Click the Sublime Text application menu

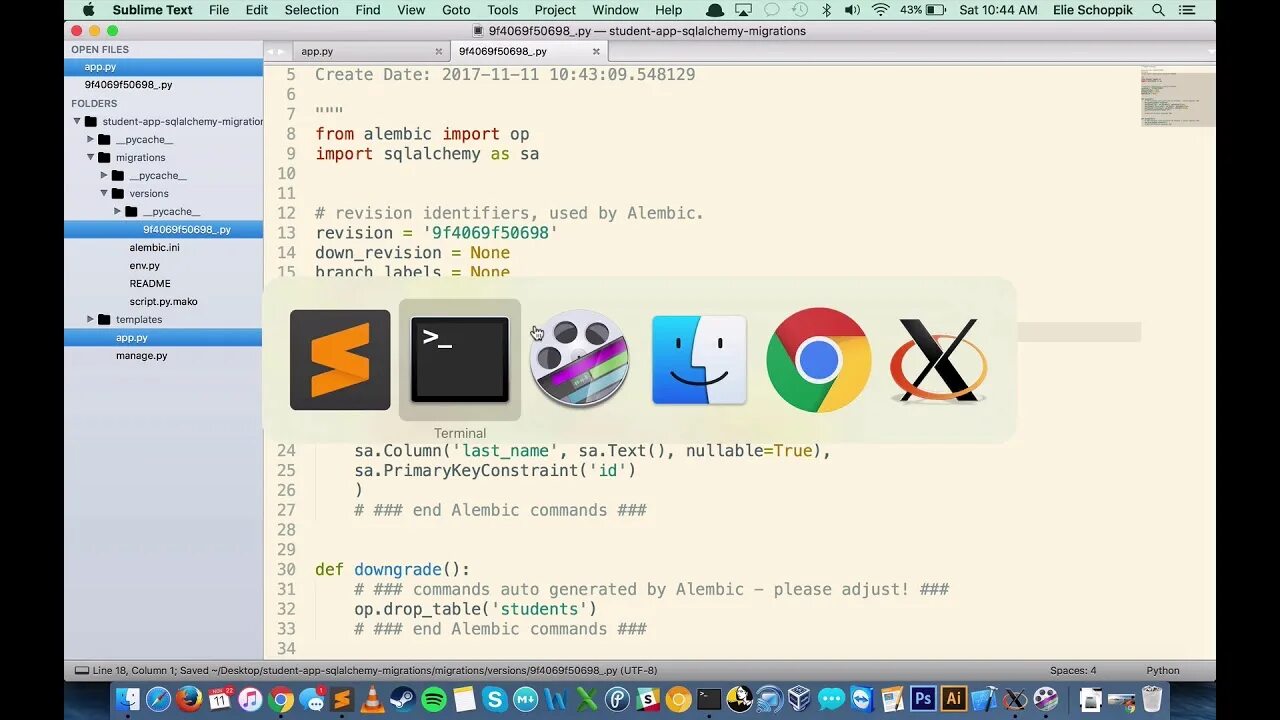tap(152, 10)
